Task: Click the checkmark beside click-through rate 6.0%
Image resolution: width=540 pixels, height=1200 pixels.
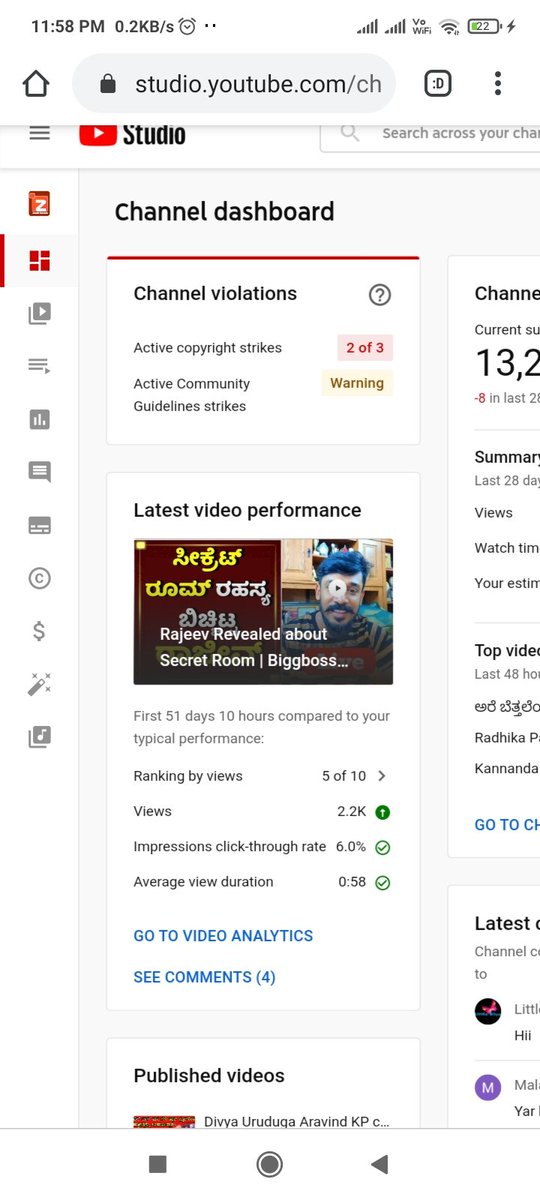Action: coord(382,847)
